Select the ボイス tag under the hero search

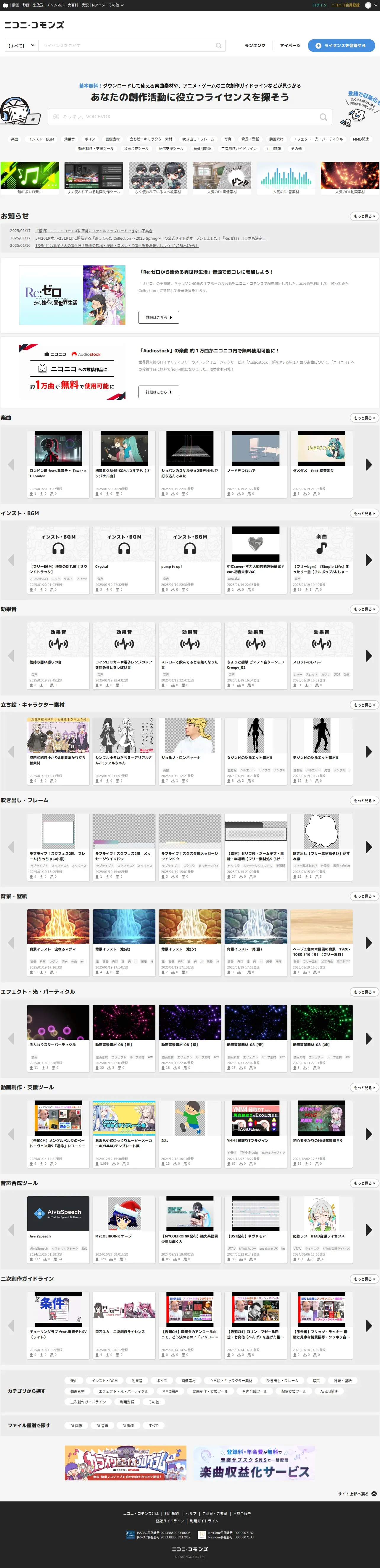[x=90, y=139]
